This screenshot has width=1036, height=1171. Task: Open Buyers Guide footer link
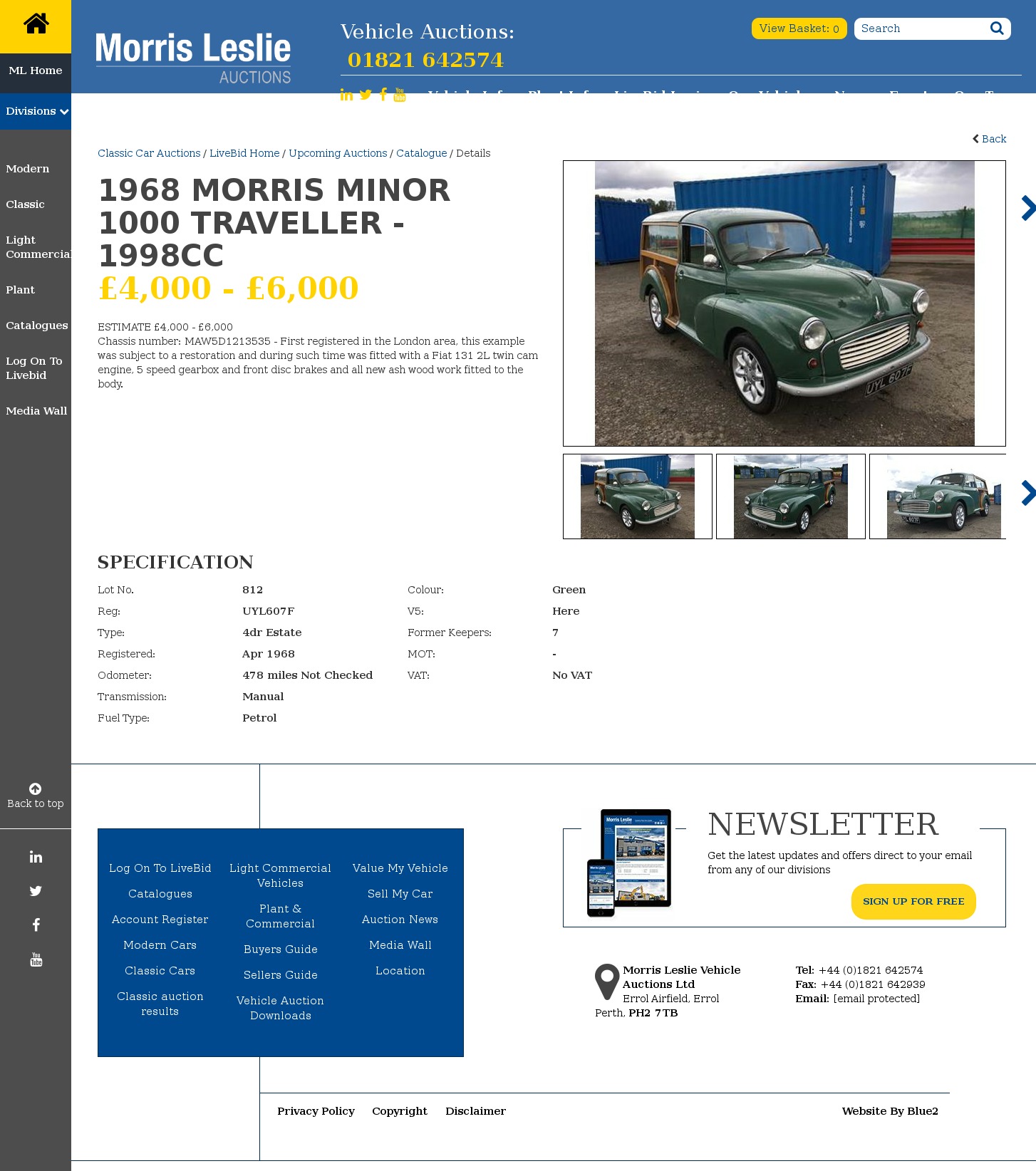(x=281, y=949)
